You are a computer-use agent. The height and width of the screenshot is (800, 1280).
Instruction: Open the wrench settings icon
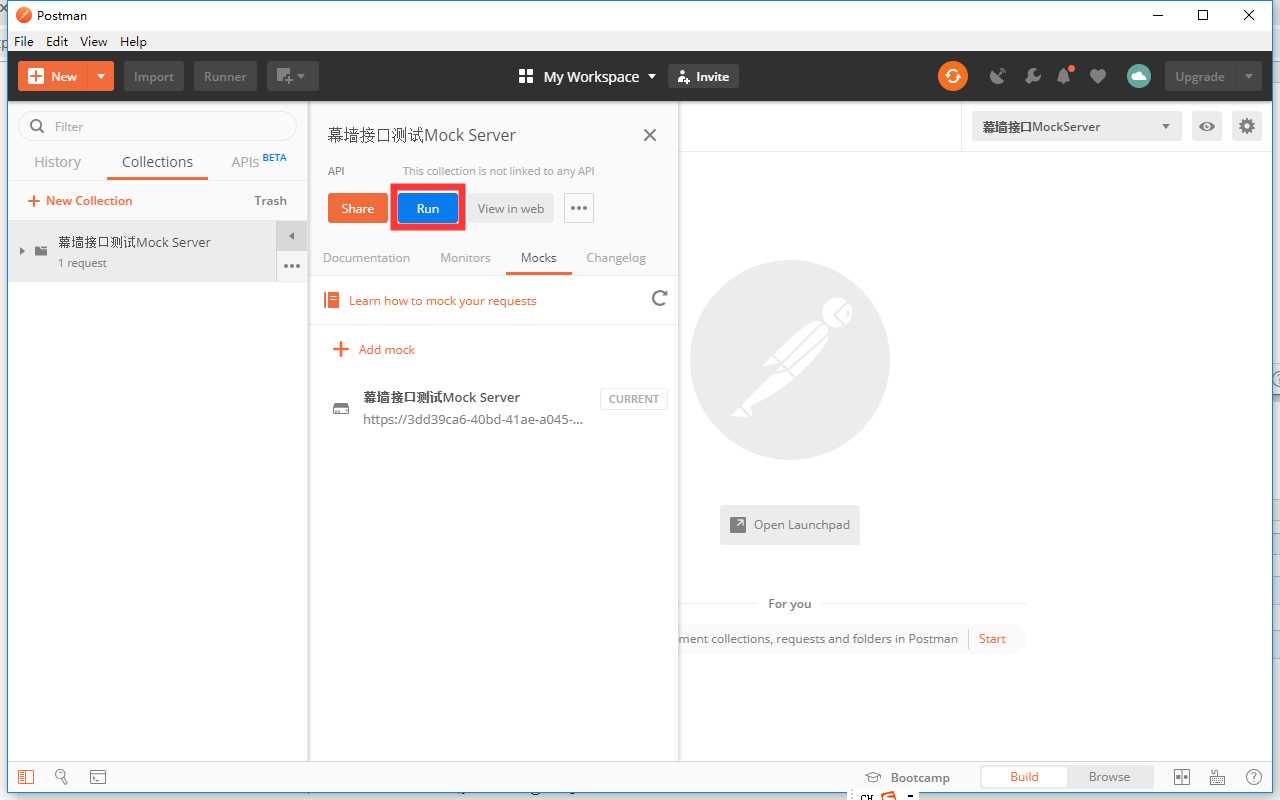pos(1033,76)
